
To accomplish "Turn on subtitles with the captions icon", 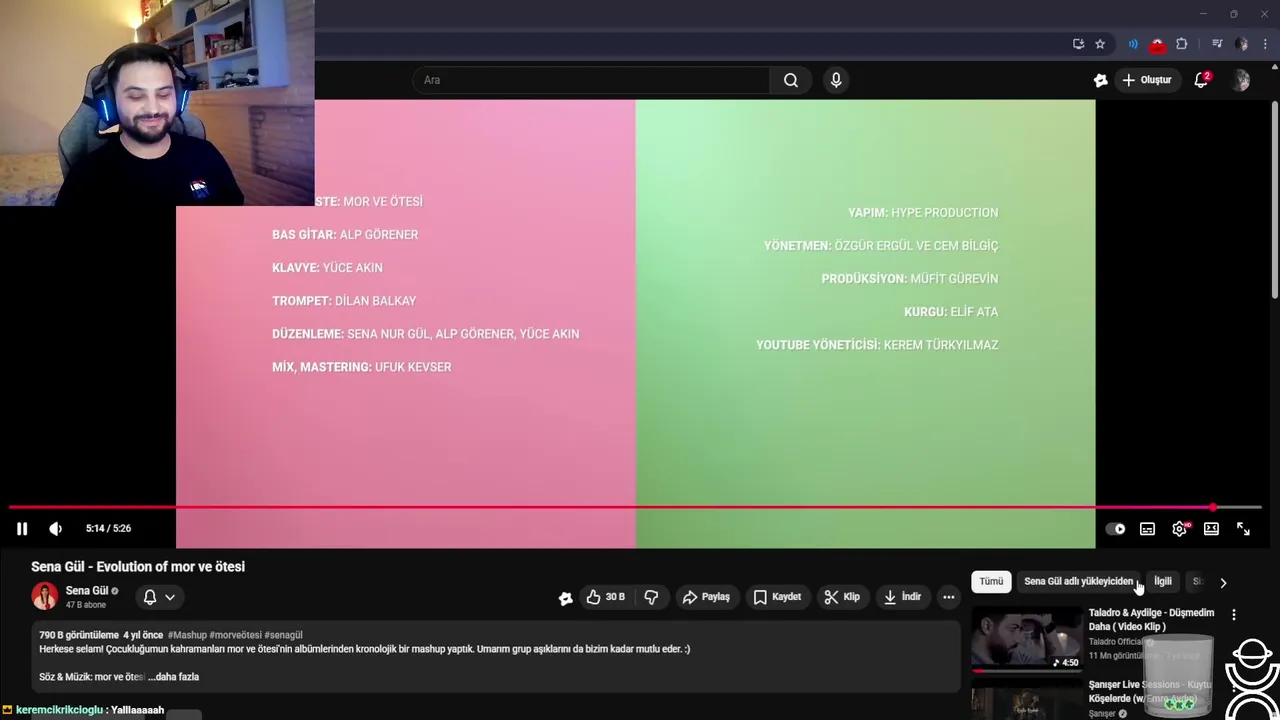I will click(x=1147, y=529).
